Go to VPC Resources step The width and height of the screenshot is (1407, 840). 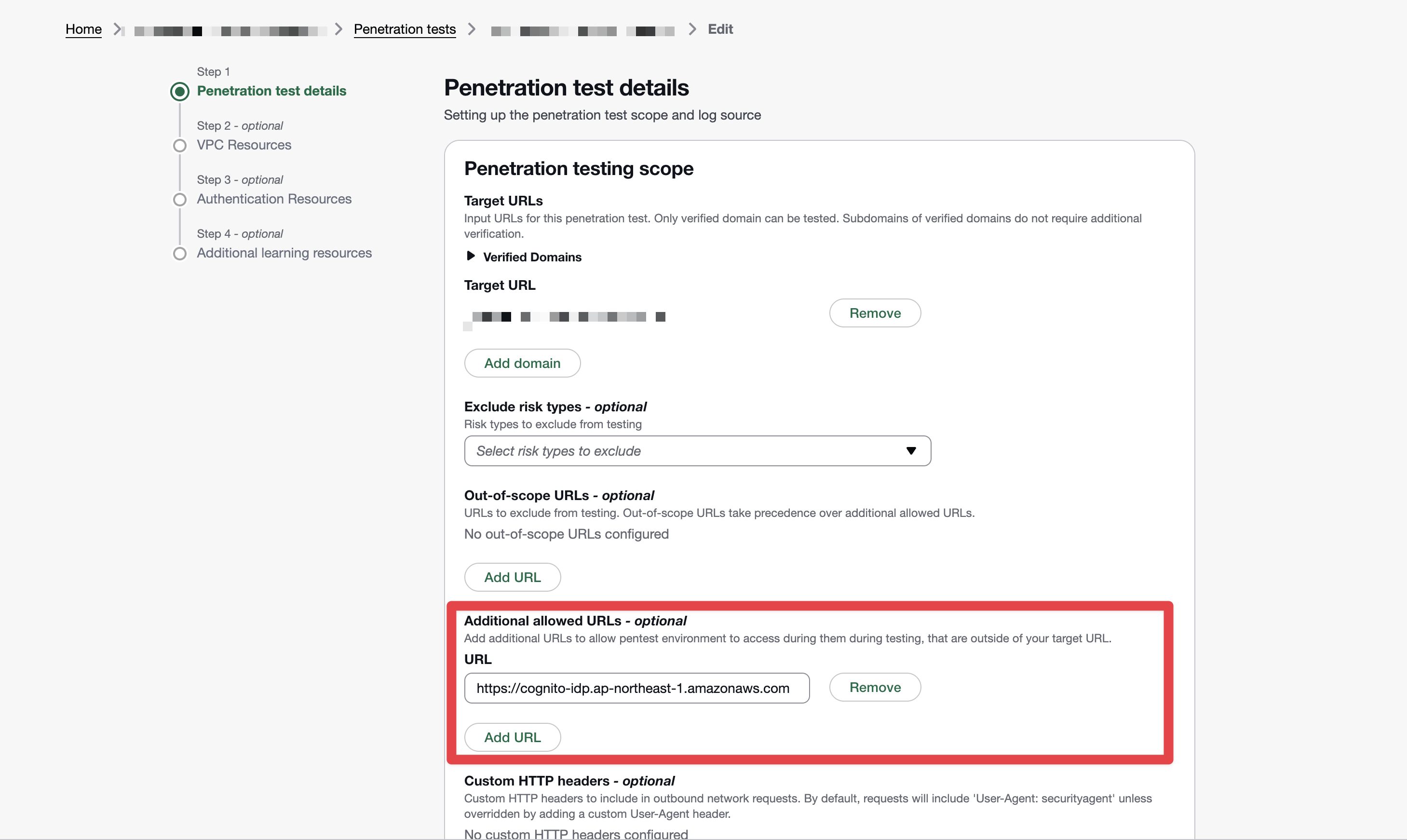tap(244, 145)
